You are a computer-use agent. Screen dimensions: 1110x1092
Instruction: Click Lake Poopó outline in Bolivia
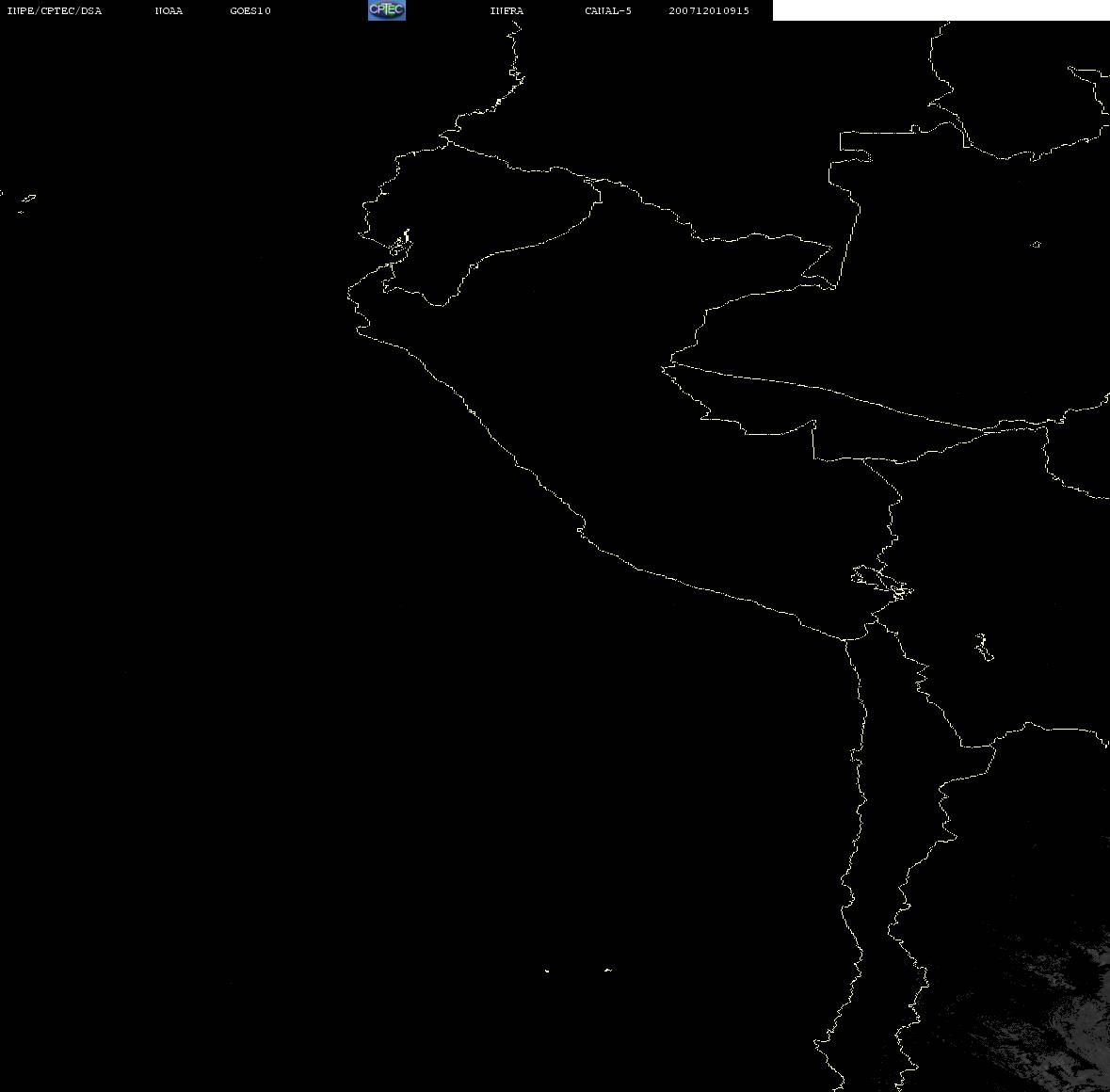coord(984,647)
